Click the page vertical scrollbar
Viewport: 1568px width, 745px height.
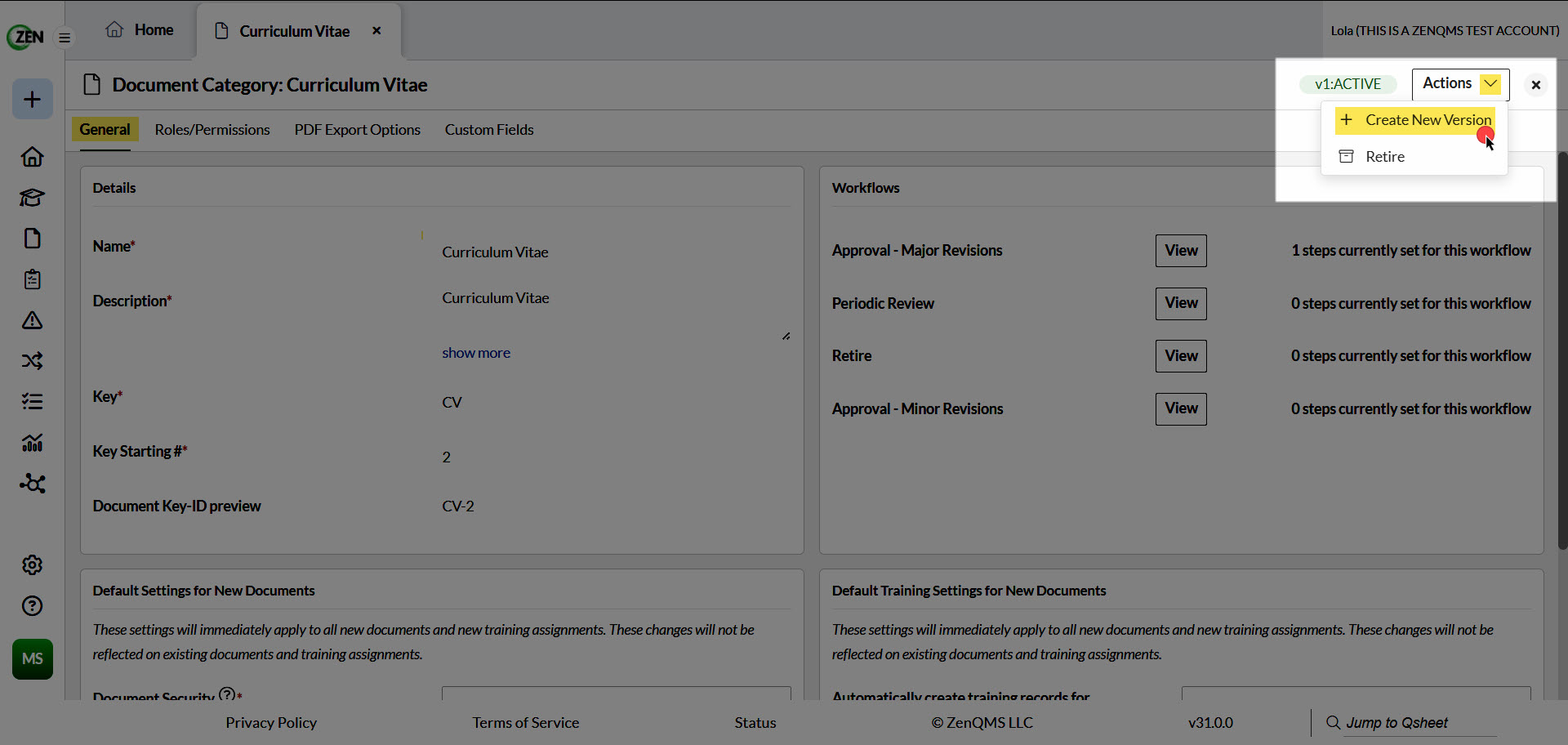pyautogui.click(x=1562, y=351)
